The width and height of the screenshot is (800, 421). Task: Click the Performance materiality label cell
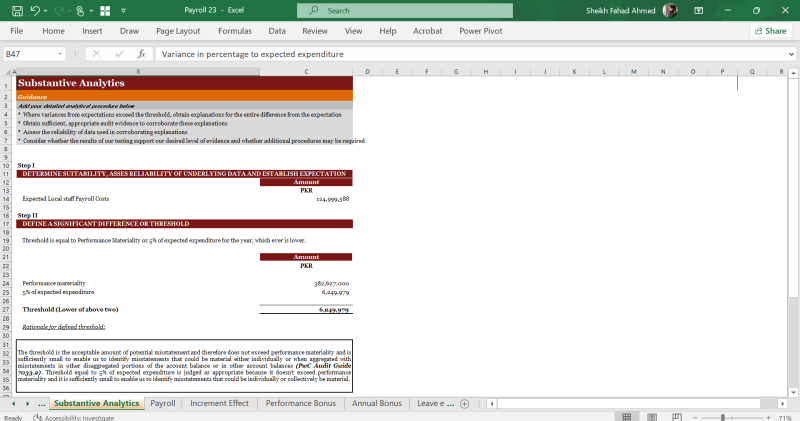pos(138,283)
